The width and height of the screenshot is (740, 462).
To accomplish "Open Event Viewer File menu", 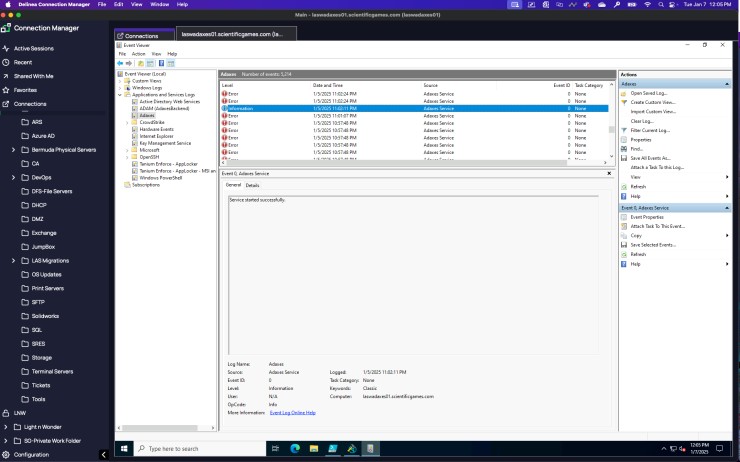I will pos(122,54).
